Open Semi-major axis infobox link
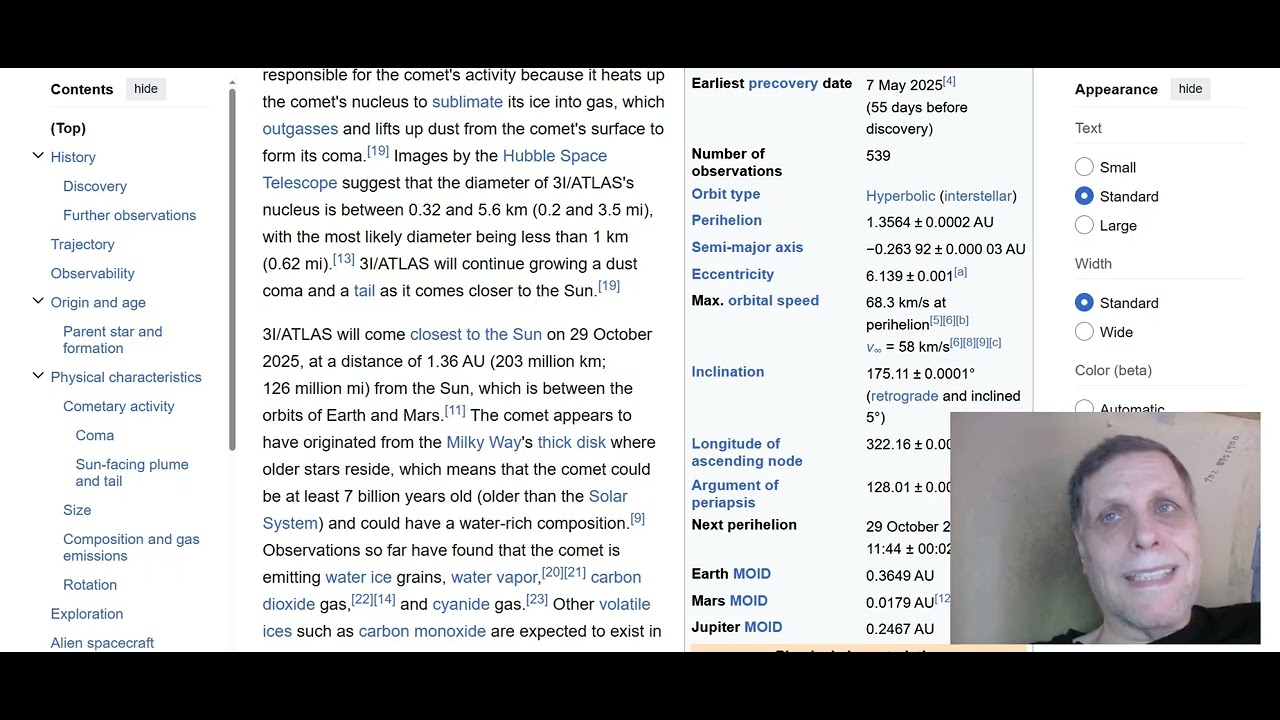Screen dimensions: 1280x720 click(747, 247)
